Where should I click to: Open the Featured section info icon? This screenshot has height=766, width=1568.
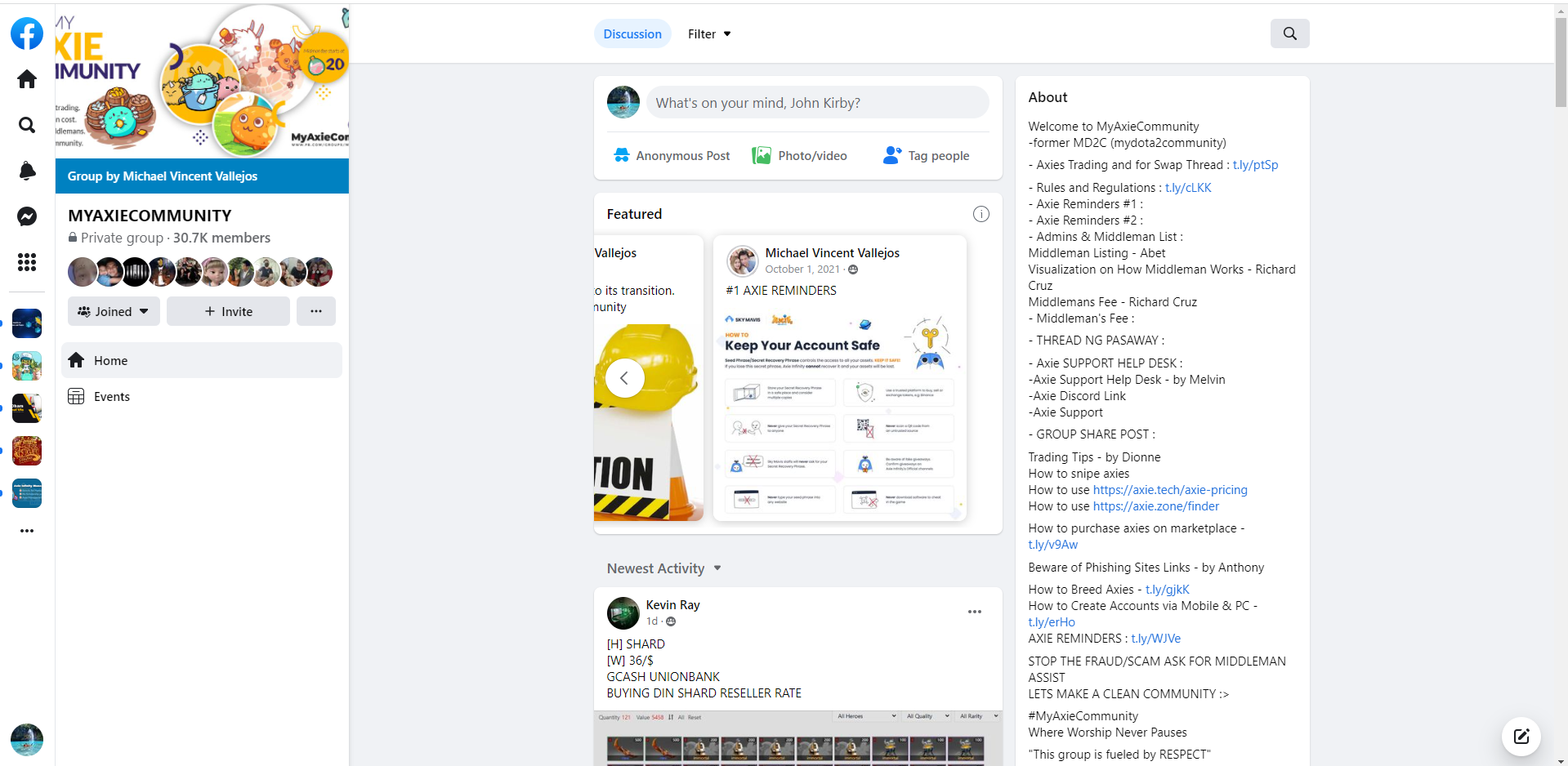pyautogui.click(x=981, y=214)
